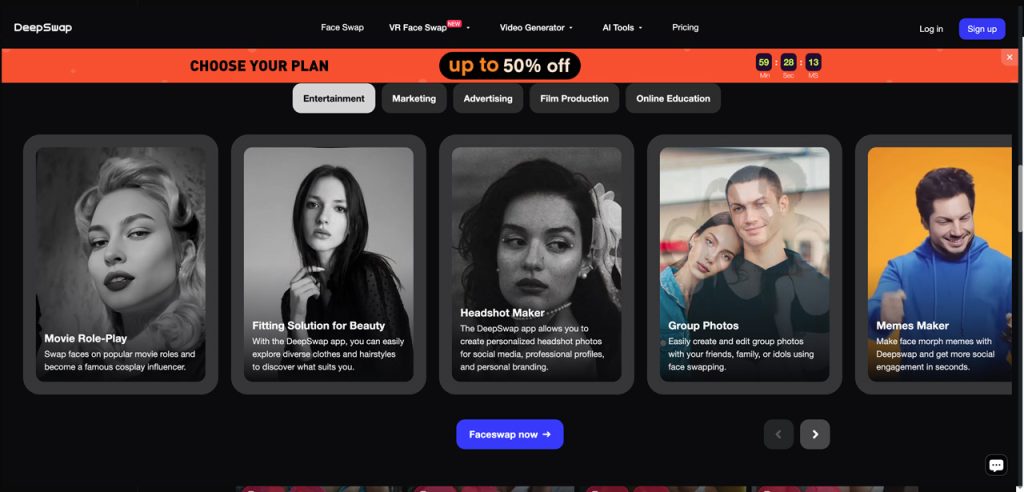Open the Movie Role-Play card

point(120,264)
